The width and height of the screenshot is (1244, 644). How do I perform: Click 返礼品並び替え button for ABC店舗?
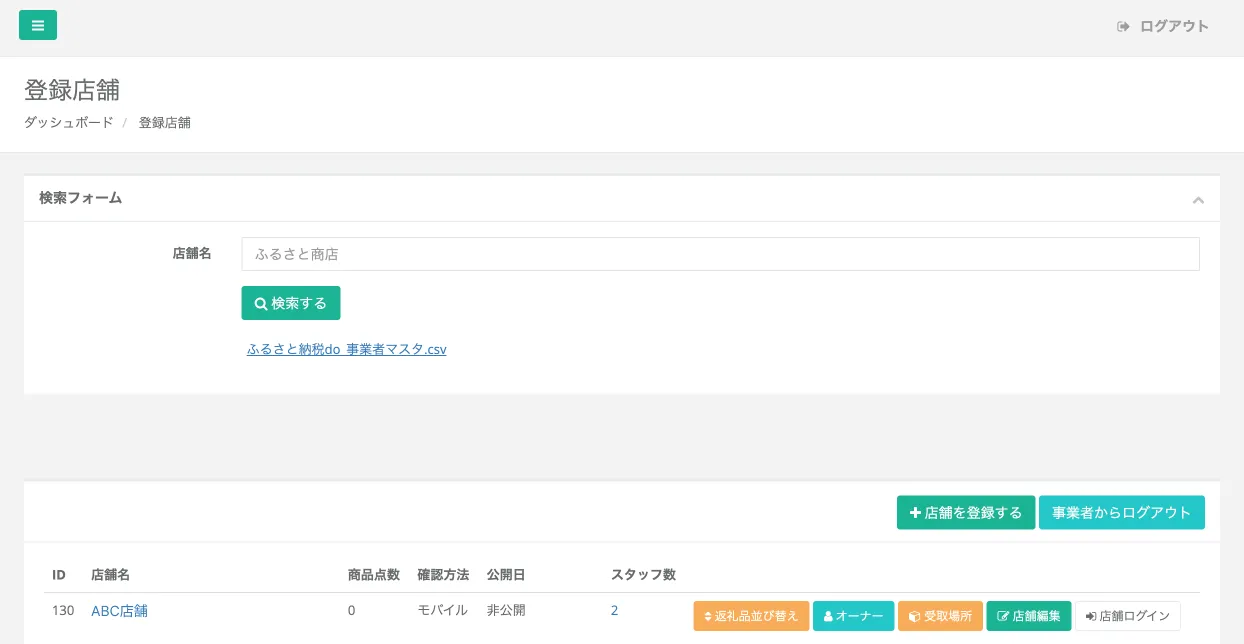[751, 616]
